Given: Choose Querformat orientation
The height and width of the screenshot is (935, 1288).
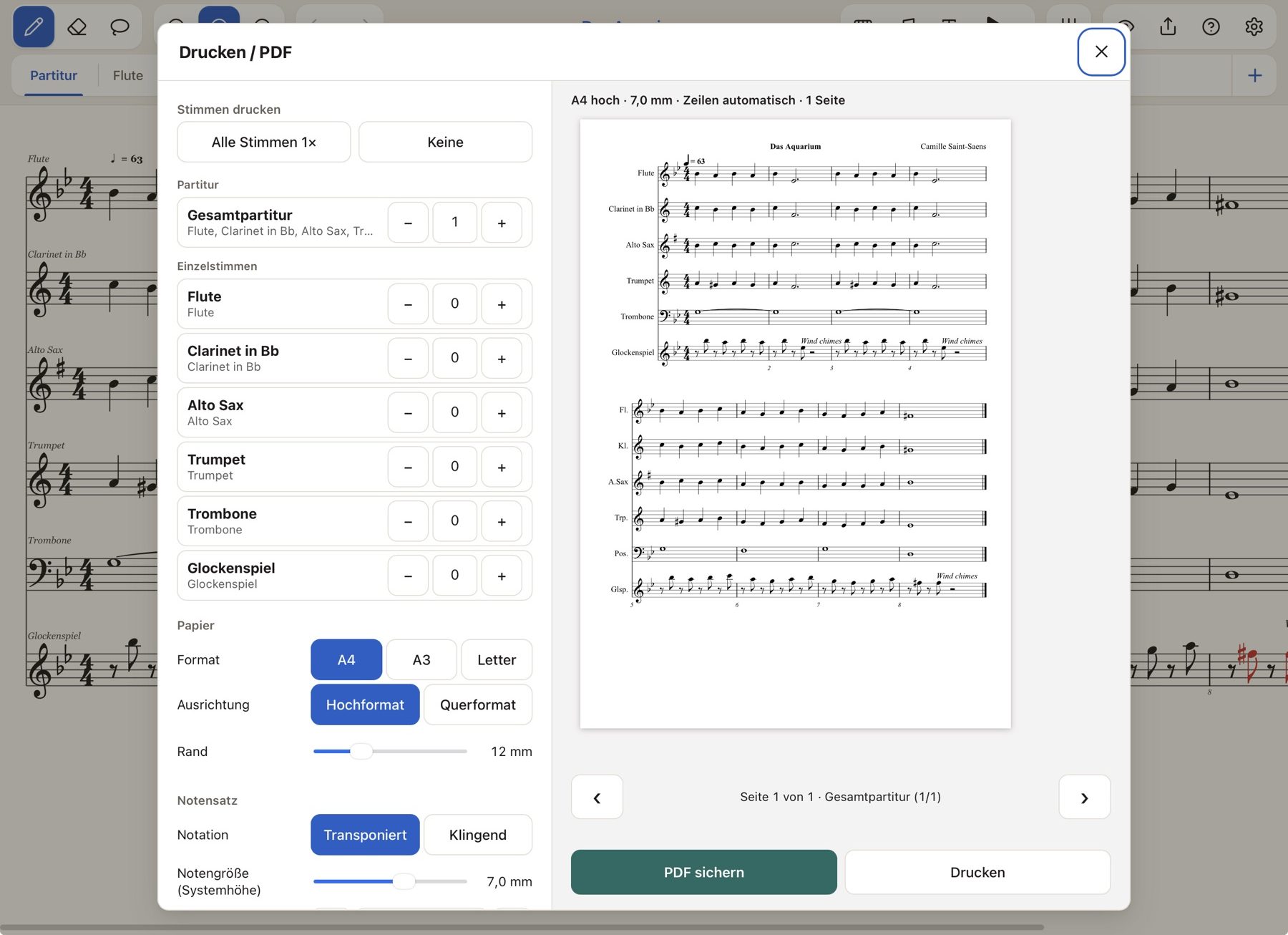Looking at the screenshot, I should click(478, 705).
